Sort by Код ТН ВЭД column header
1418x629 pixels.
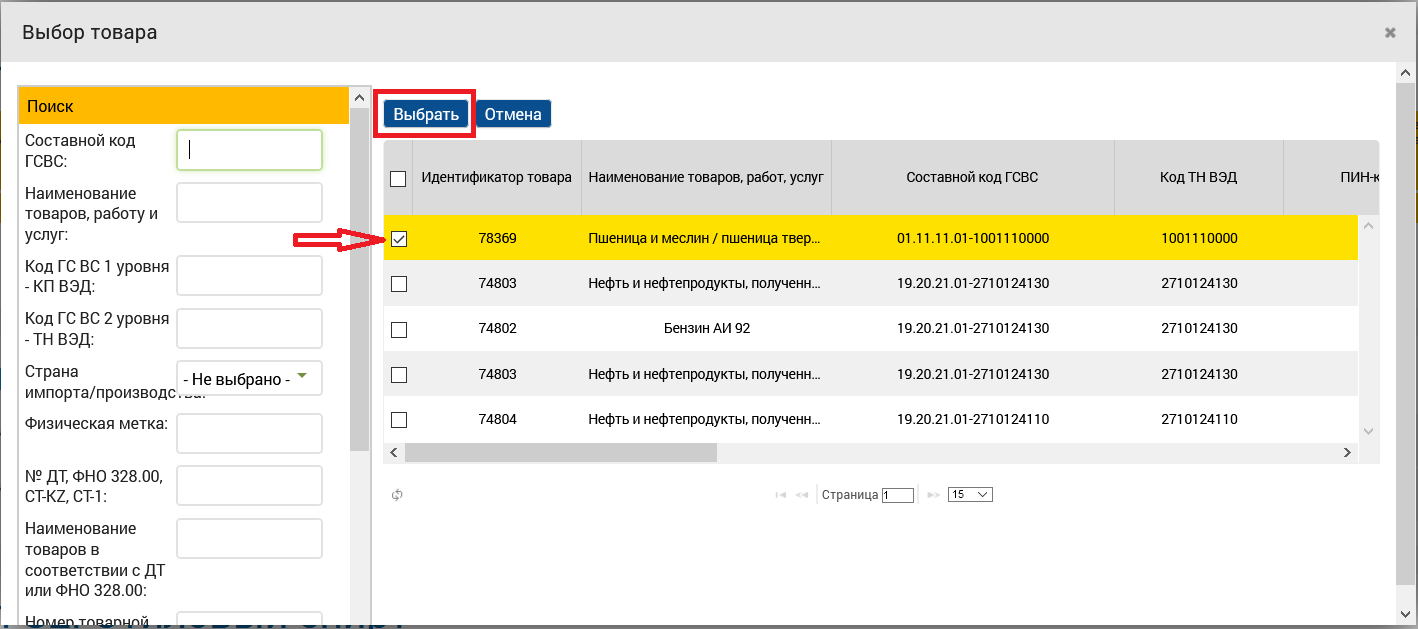tap(1199, 178)
